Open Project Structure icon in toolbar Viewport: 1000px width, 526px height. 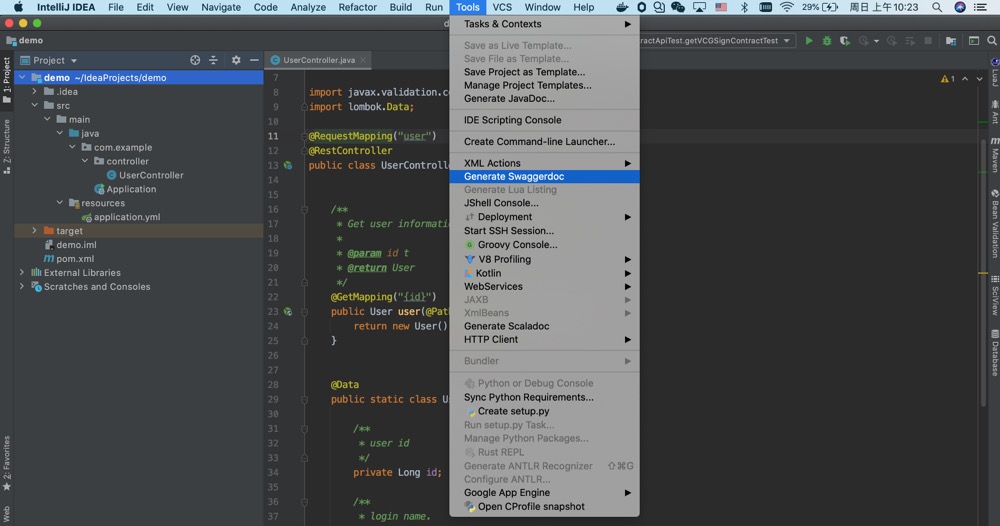tap(951, 41)
